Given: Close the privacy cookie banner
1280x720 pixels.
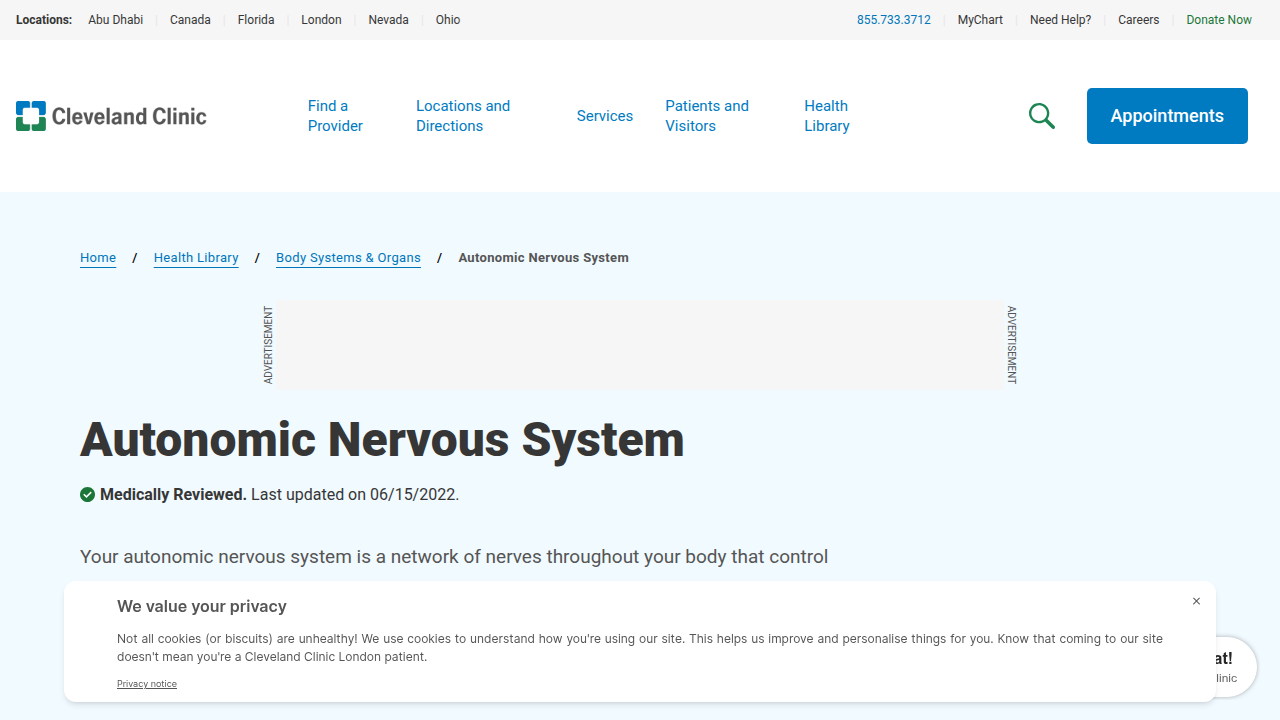Looking at the screenshot, I should click(x=1196, y=601).
